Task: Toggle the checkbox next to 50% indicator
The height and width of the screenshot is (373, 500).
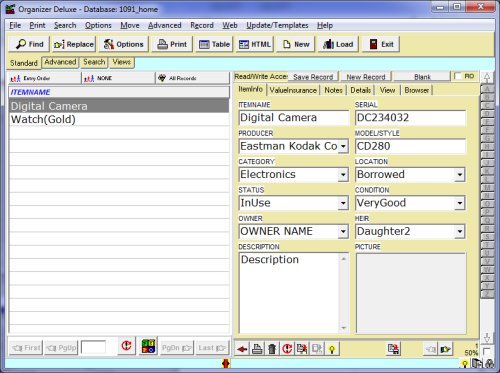Action: [486, 351]
